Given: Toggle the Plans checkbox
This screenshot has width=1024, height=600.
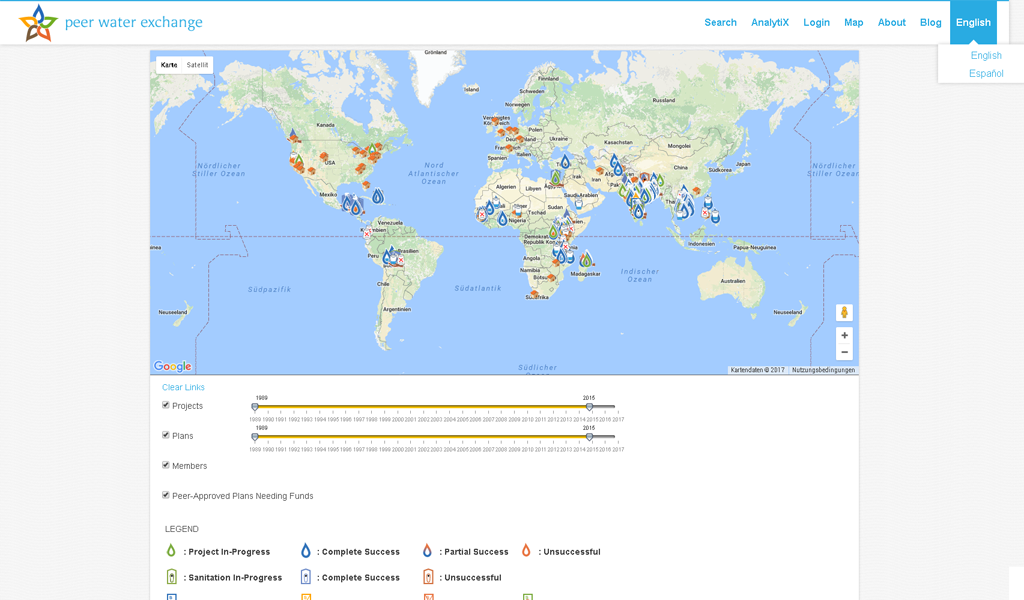Looking at the screenshot, I should click(x=166, y=435).
